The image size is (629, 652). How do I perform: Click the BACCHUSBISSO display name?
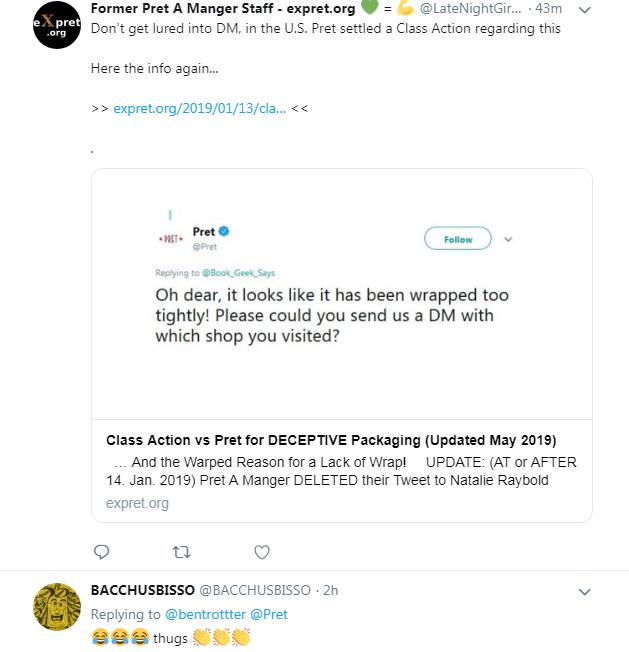coord(143,590)
